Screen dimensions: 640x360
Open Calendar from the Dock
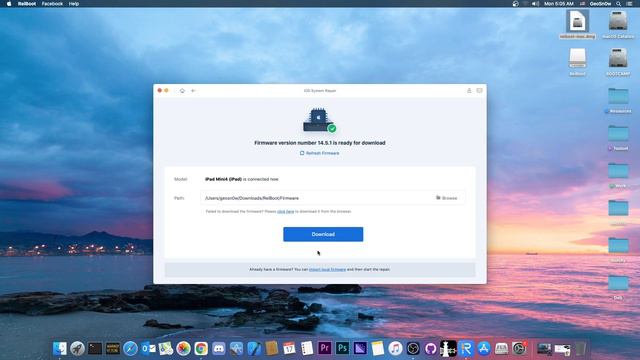click(289, 348)
